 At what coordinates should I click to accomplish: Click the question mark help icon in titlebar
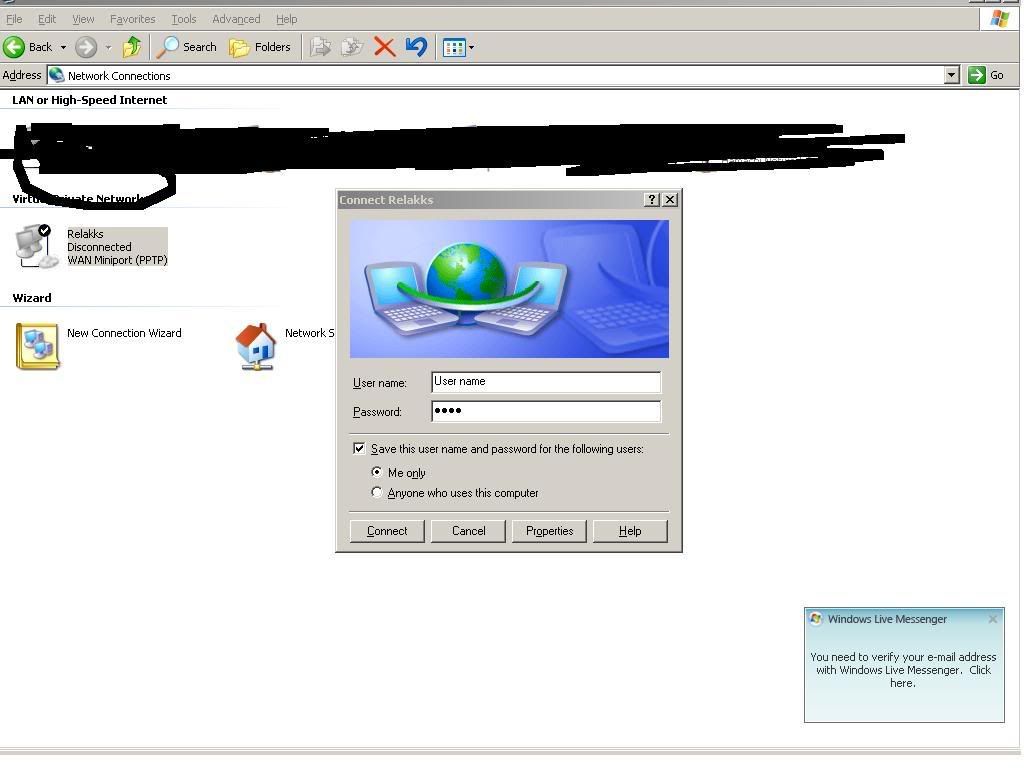[x=652, y=200]
